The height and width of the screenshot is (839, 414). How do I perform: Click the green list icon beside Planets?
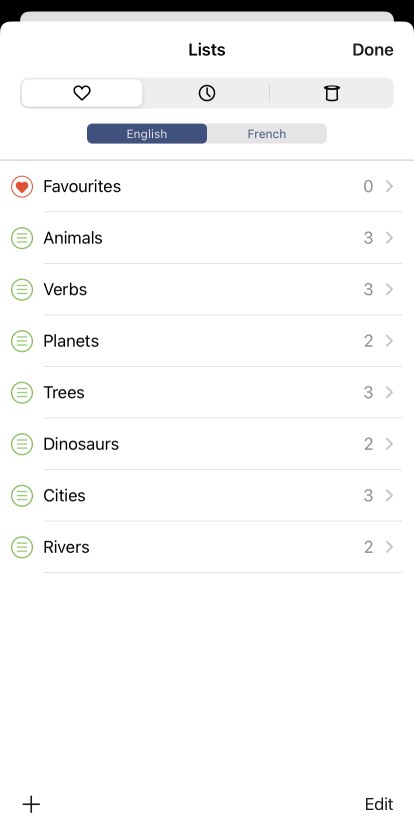point(22,341)
